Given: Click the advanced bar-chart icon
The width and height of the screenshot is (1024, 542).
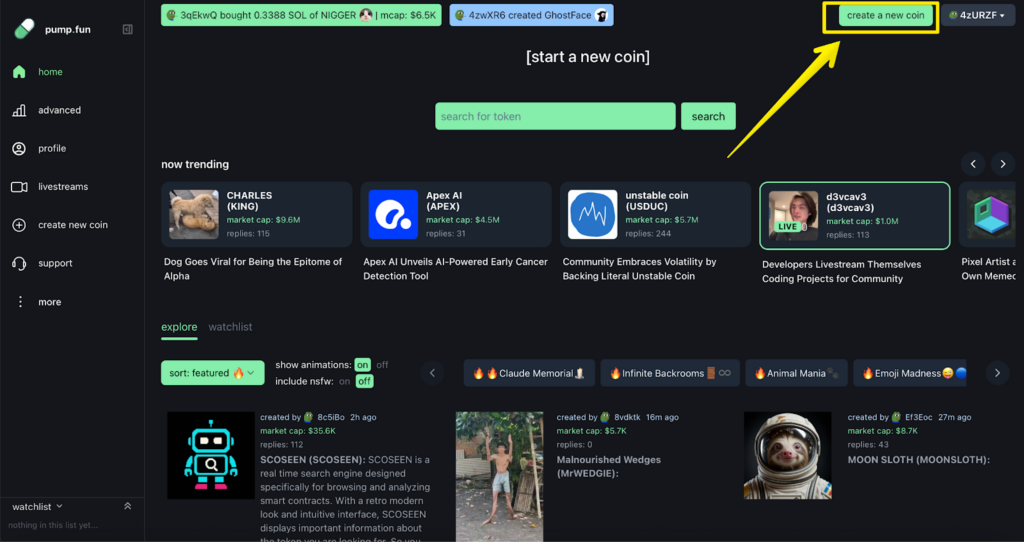Looking at the screenshot, I should tap(19, 110).
